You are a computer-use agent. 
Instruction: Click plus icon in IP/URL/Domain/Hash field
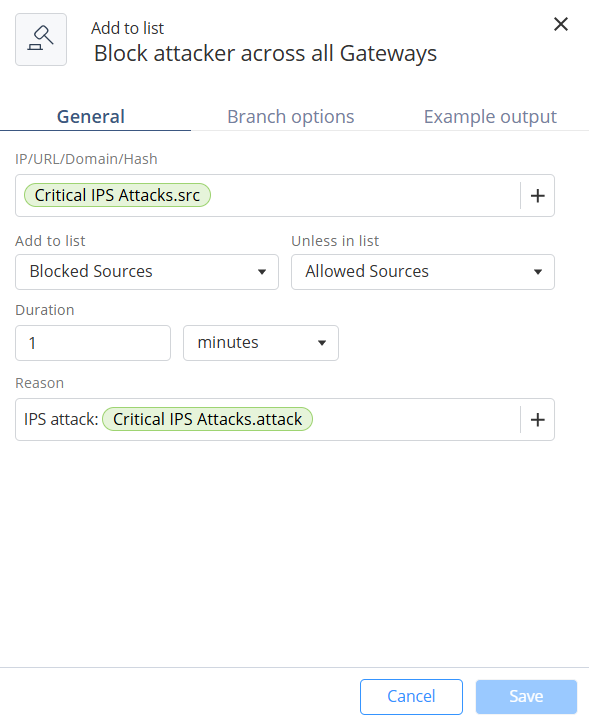(x=537, y=196)
